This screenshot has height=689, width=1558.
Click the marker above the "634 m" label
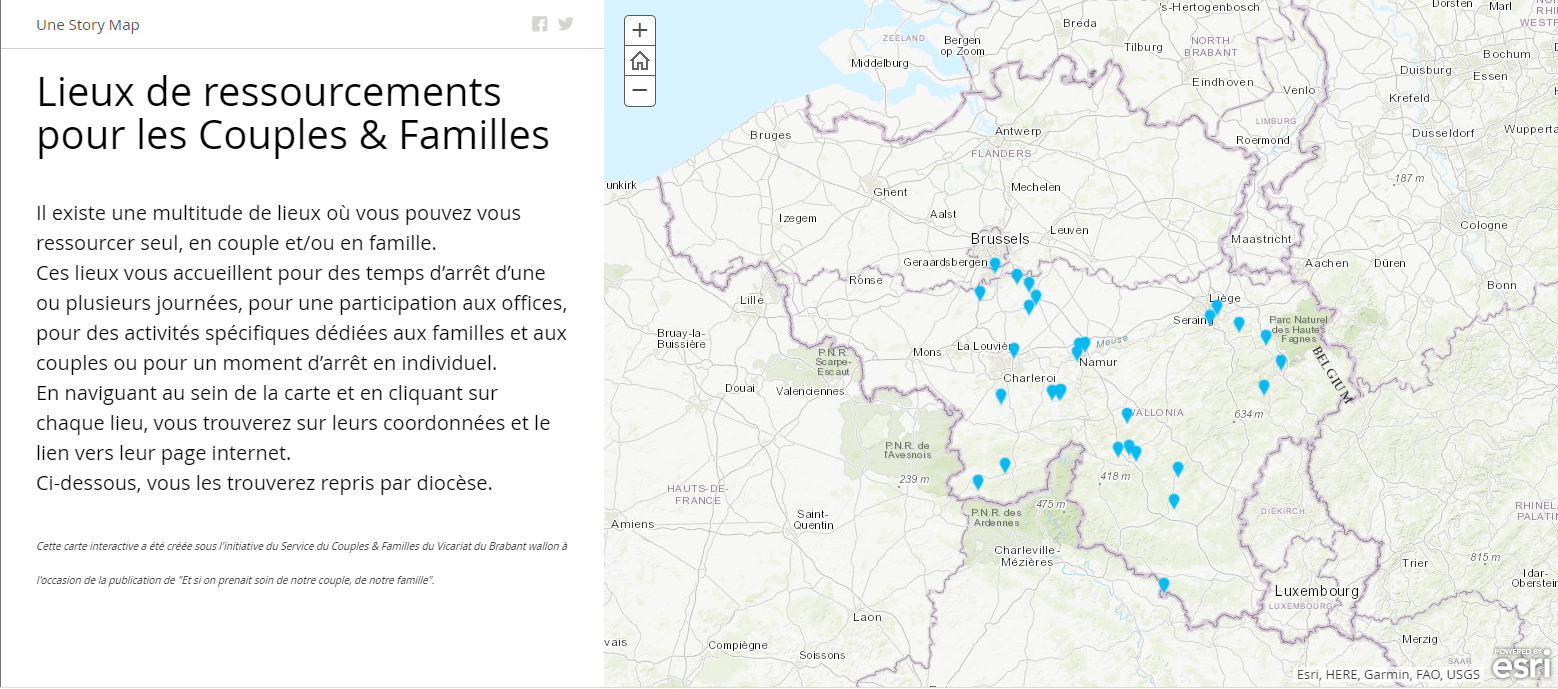(1264, 386)
